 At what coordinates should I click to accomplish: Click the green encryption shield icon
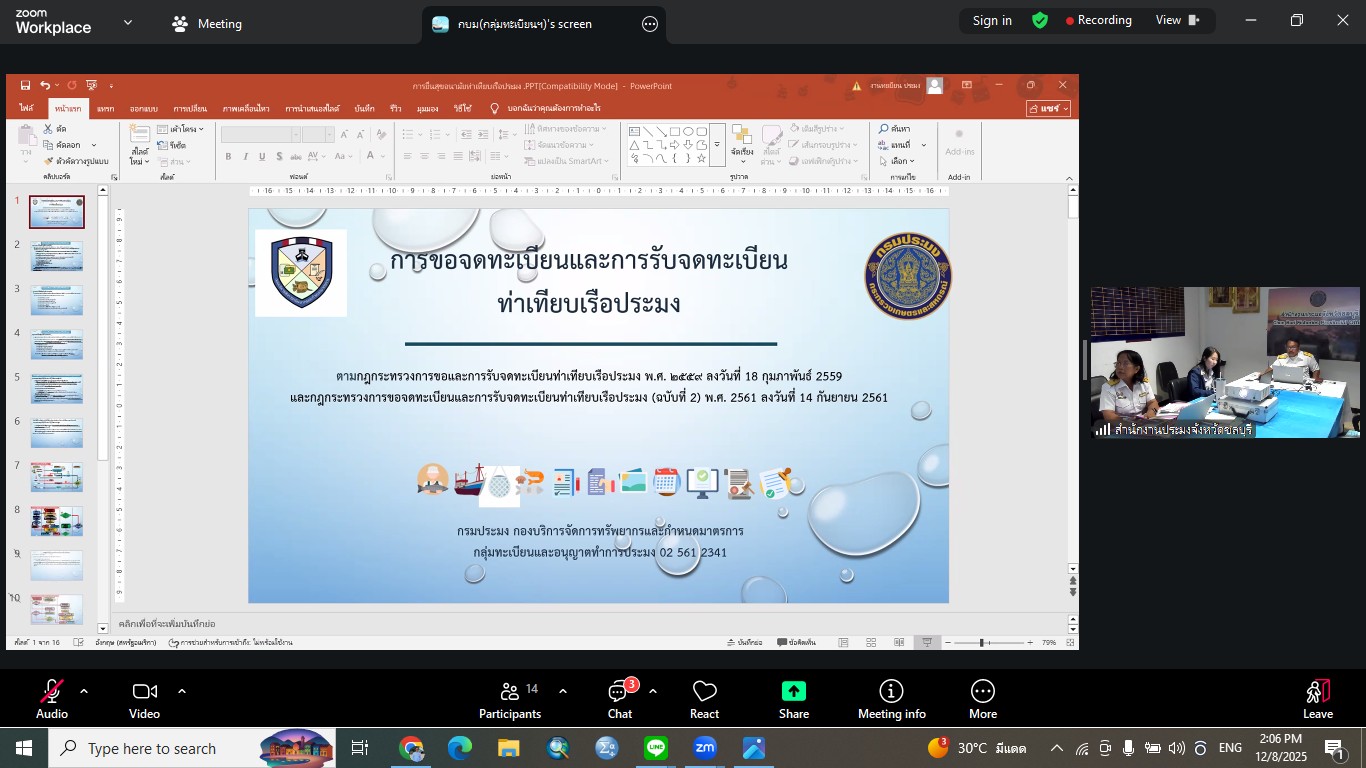point(1040,21)
